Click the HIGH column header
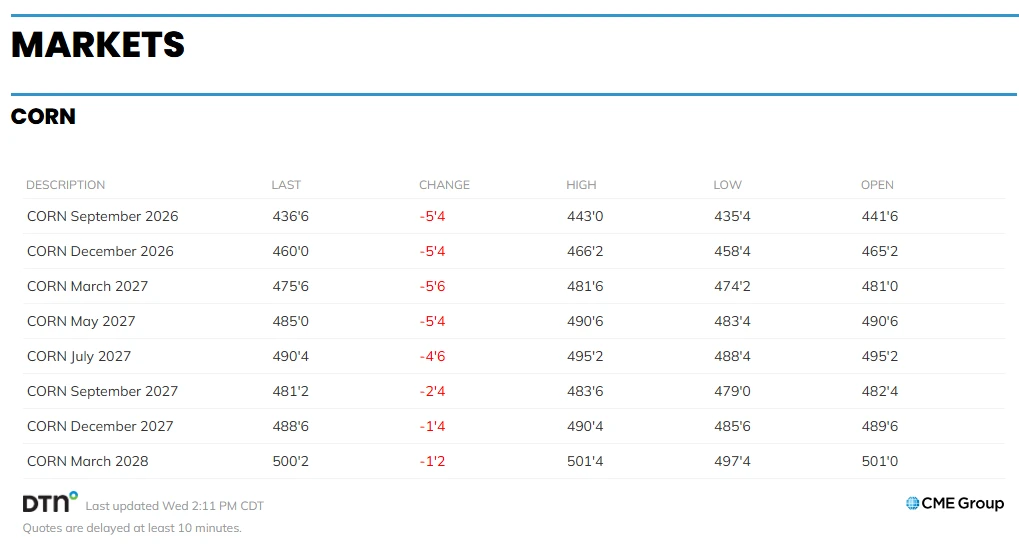Screen dimensions: 1019x560 (581, 185)
